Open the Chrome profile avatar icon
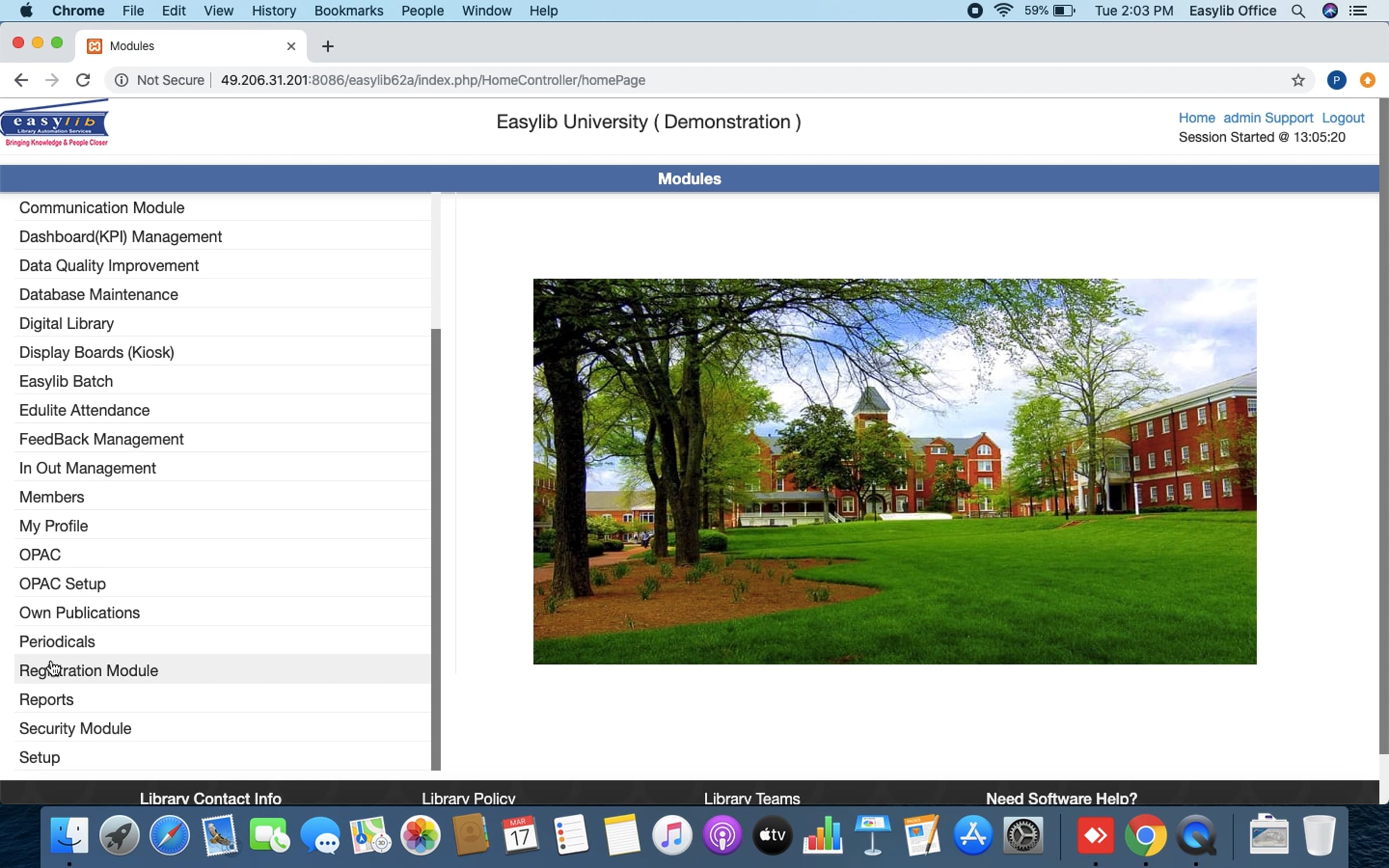 point(1336,80)
